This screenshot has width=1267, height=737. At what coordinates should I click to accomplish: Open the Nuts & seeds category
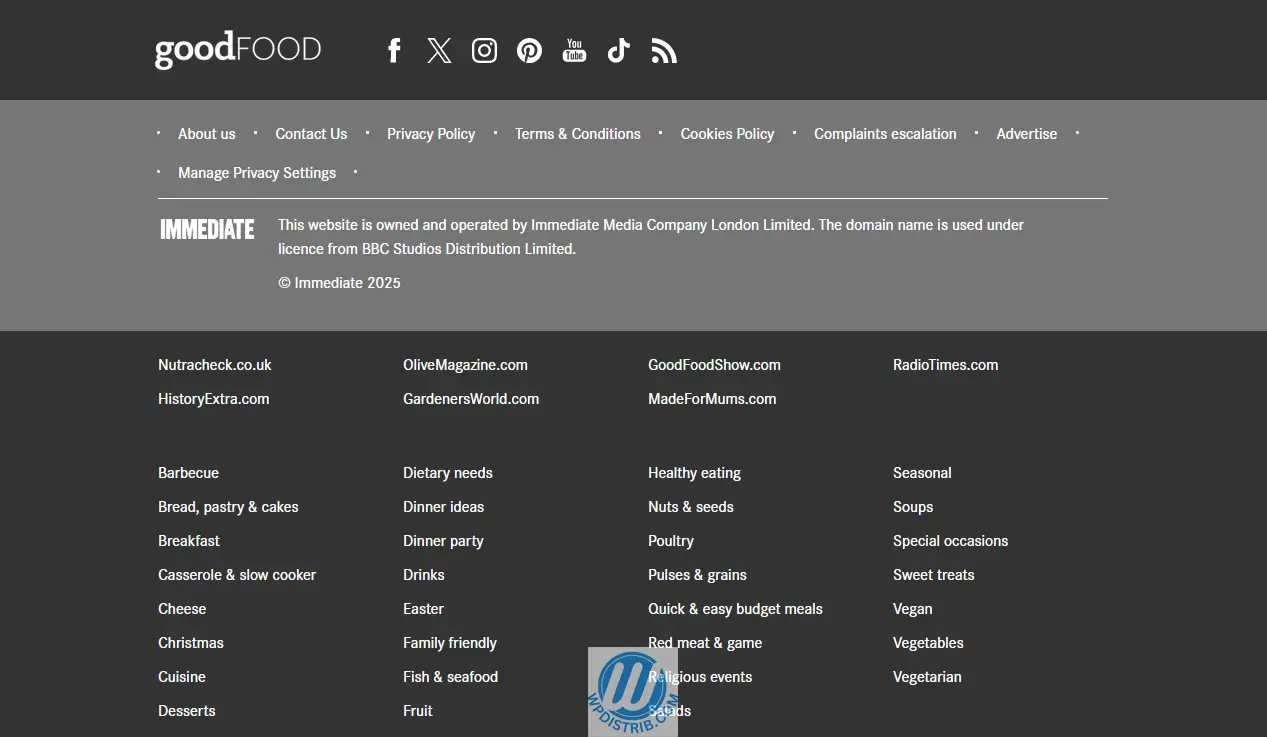pyautogui.click(x=691, y=507)
